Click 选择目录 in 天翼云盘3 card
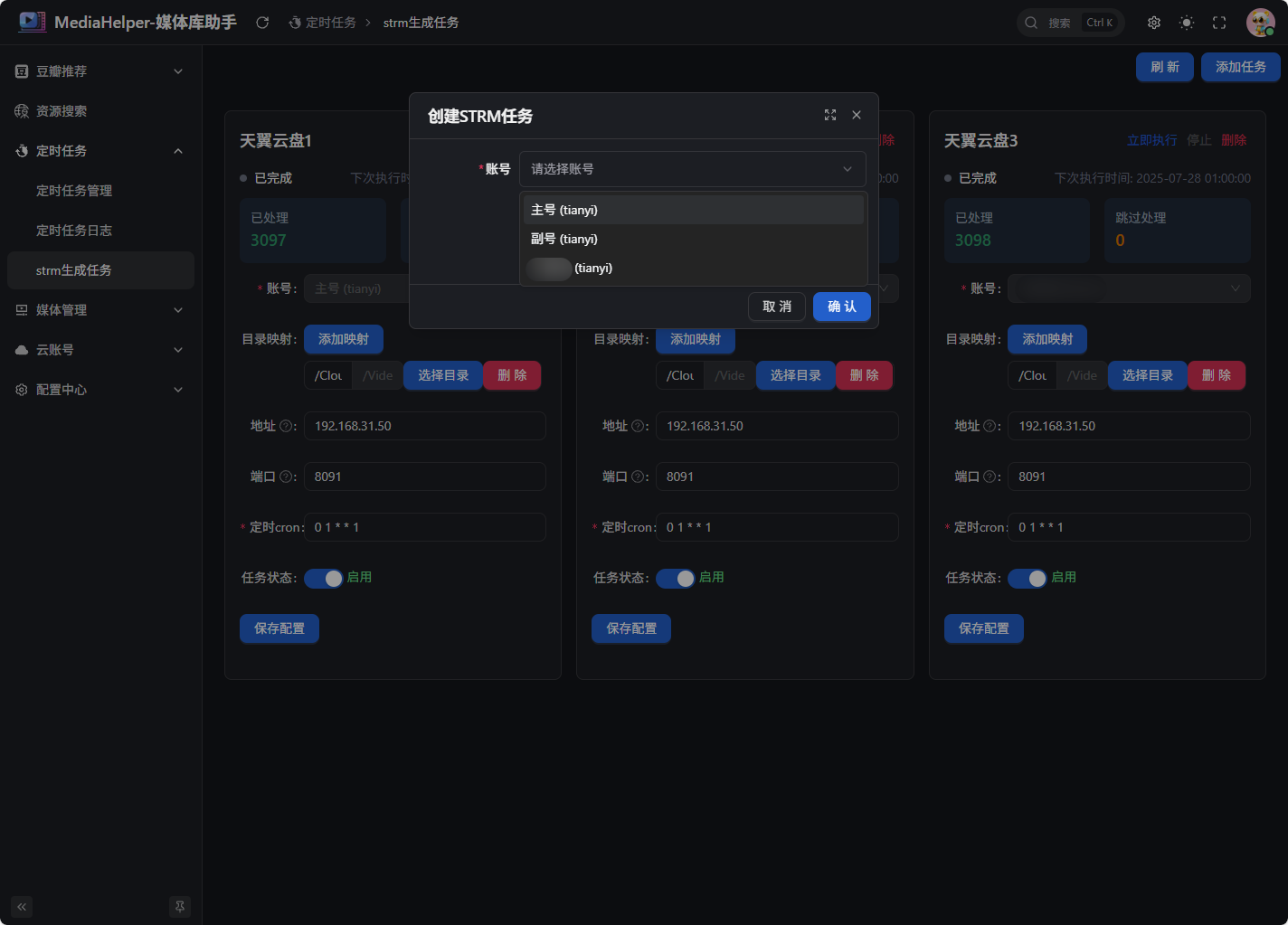 coord(1148,375)
